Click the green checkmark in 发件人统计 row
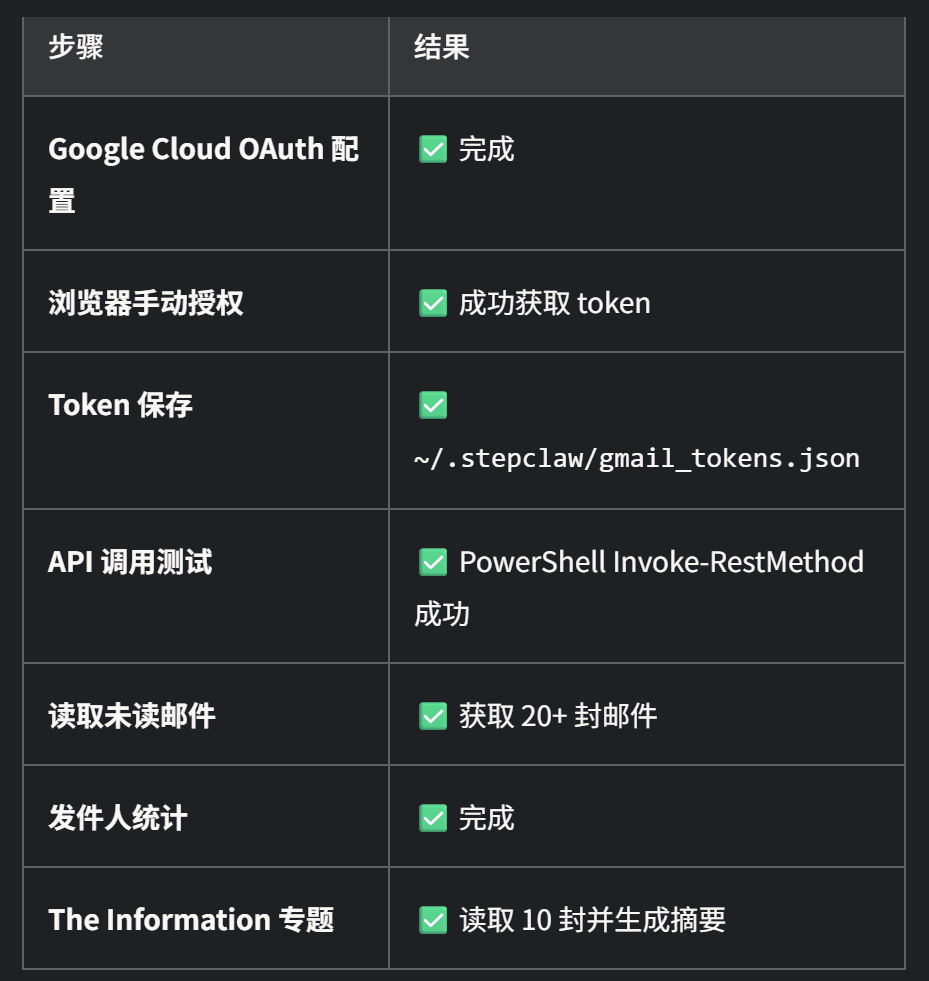Screen dimensions: 929x981 433,818
